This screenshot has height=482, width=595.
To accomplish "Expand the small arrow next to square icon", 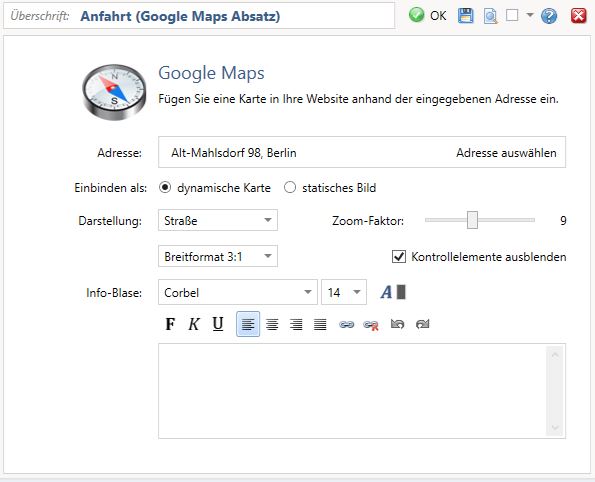I will pyautogui.click(x=530, y=15).
